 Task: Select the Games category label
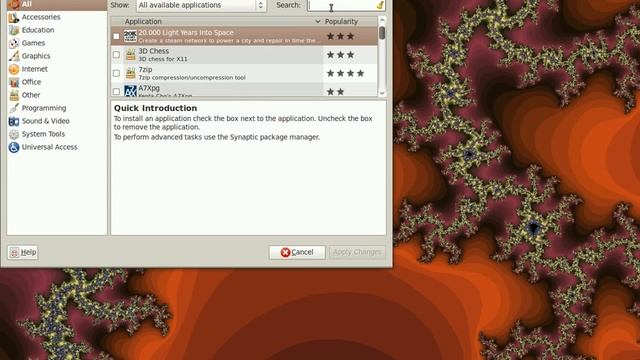33,43
